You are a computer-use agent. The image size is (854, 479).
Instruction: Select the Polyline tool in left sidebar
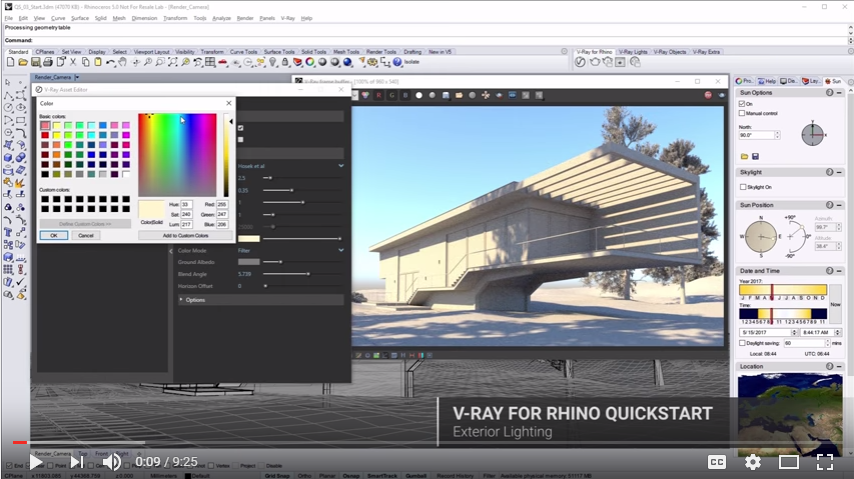click(x=8, y=95)
